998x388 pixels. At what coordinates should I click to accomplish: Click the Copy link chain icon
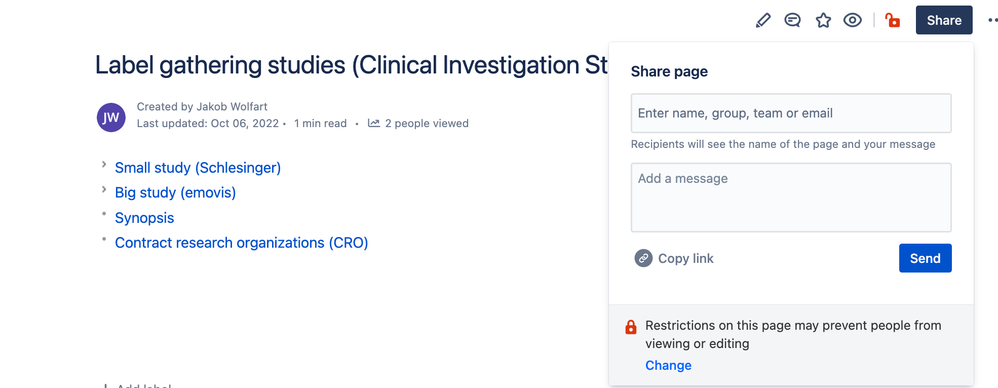643,258
